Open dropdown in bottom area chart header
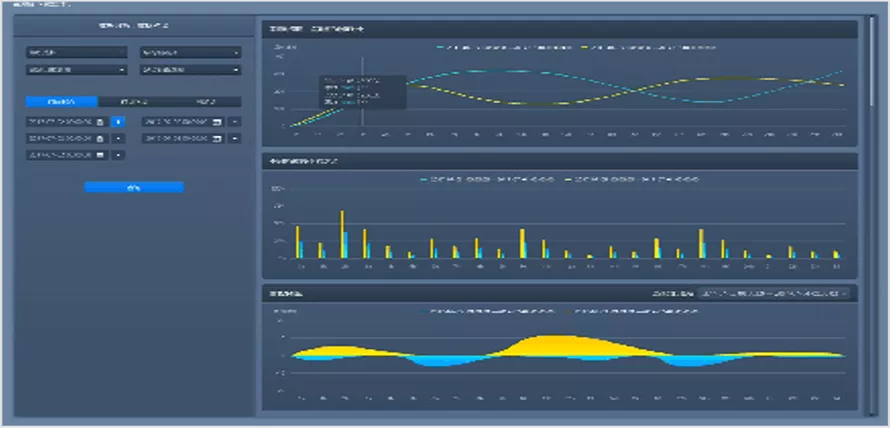This screenshot has width=890, height=428. click(x=774, y=293)
